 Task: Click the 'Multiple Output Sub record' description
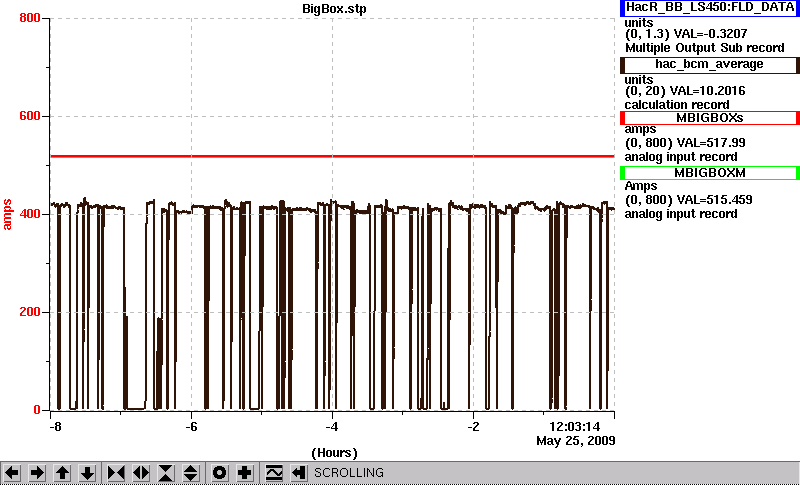point(705,48)
